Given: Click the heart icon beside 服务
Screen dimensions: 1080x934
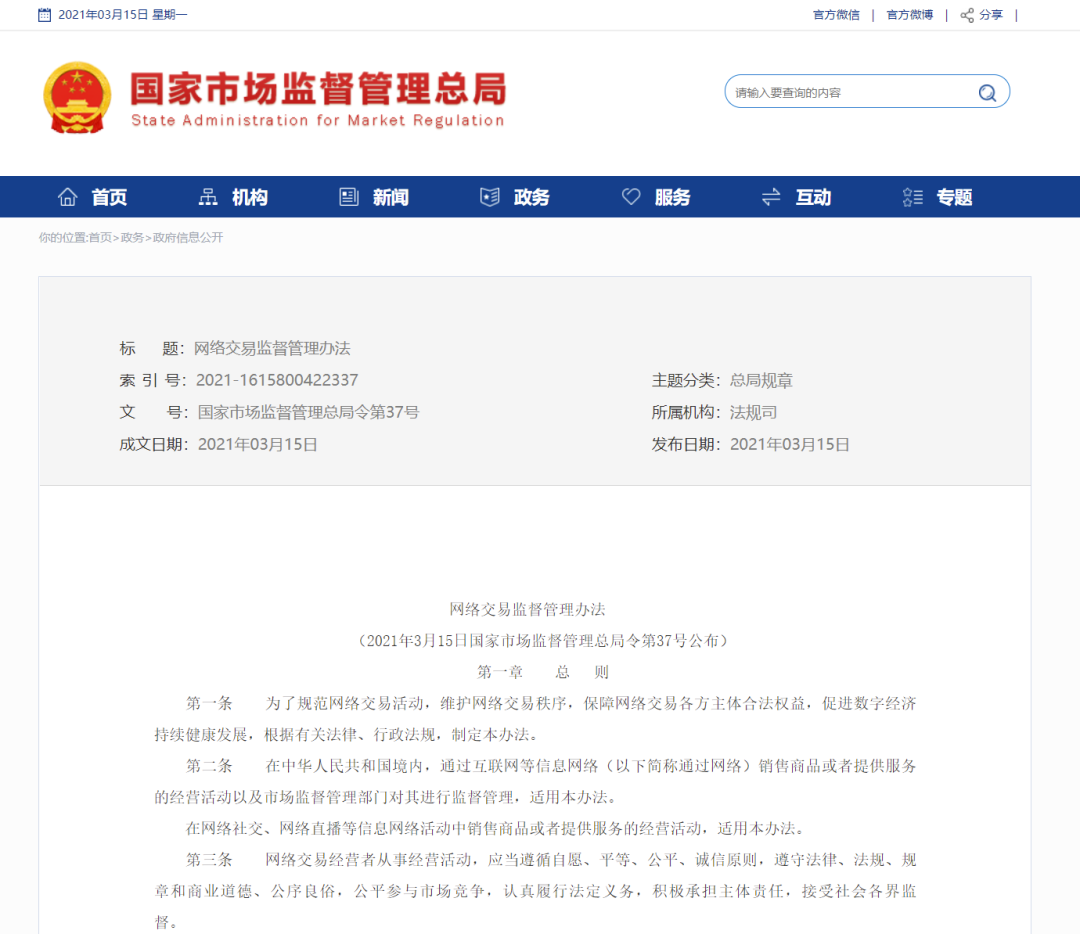Looking at the screenshot, I should [x=630, y=197].
